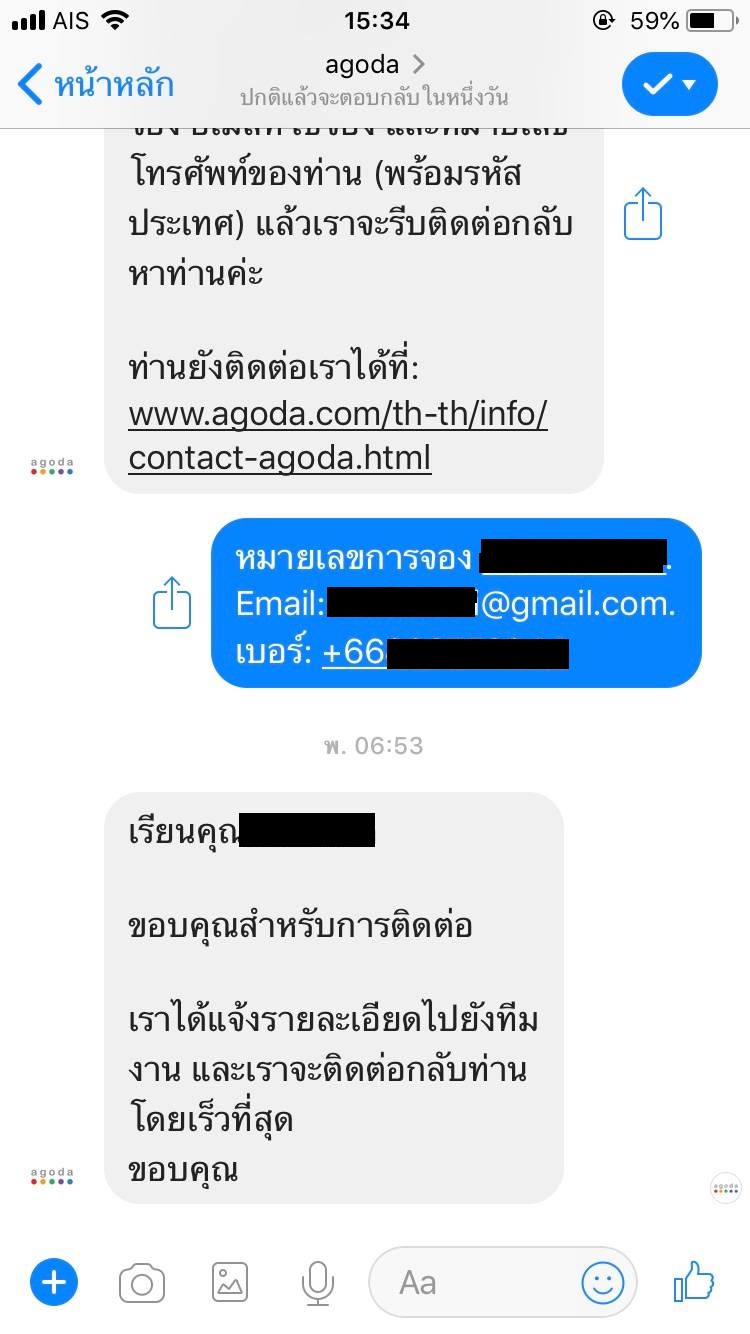This screenshot has width=750, height=1334.
Task: Select the เรียนคุณ reply message bubble
Action: [334, 998]
